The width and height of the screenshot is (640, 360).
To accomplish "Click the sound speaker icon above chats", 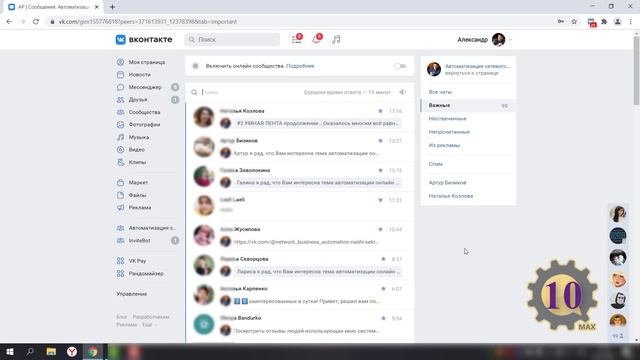I will tap(402, 92).
